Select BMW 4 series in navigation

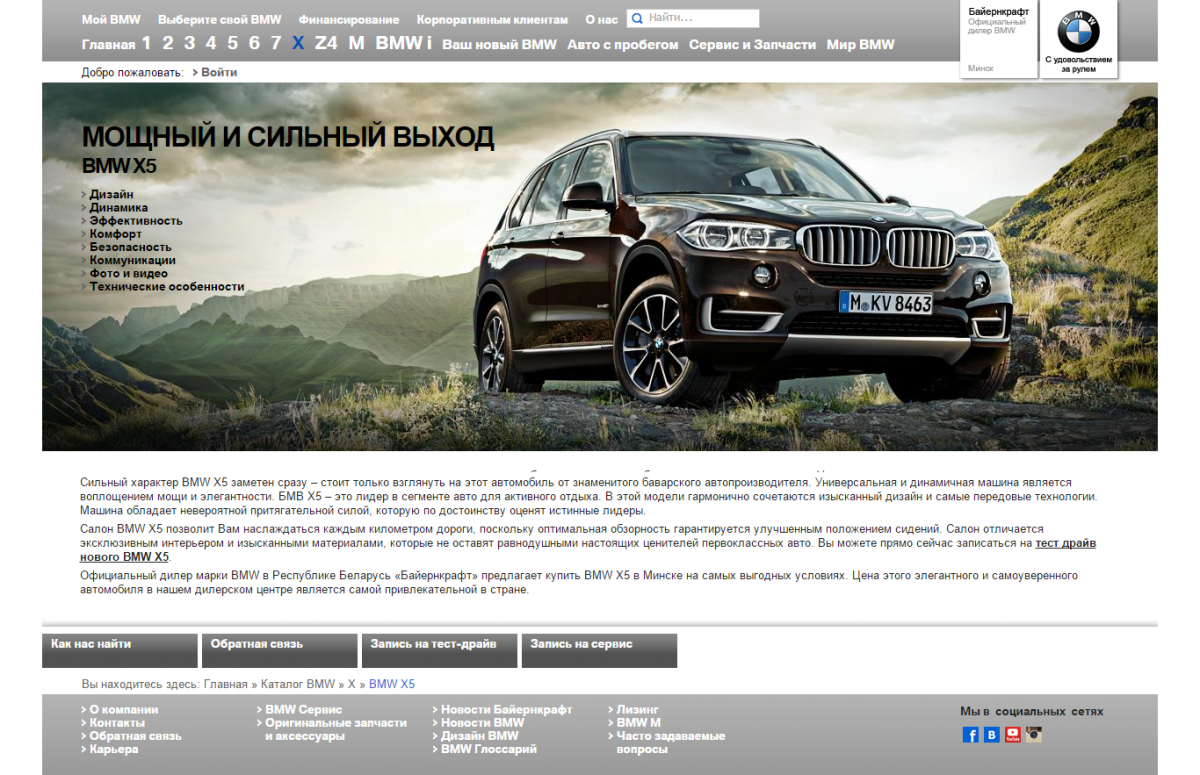tap(211, 43)
